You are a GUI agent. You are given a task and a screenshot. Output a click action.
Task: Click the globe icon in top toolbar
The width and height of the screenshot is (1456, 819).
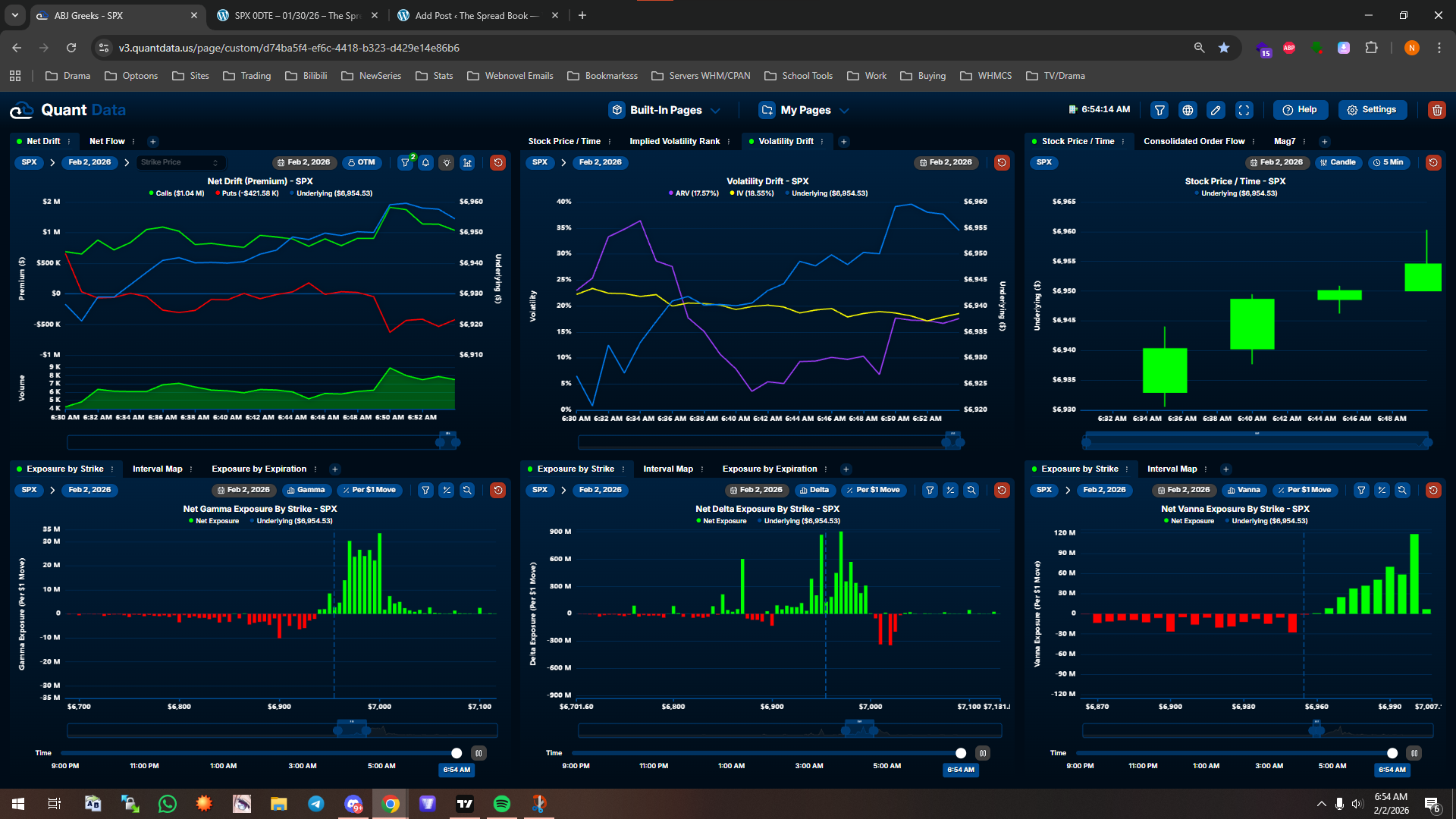click(1188, 110)
